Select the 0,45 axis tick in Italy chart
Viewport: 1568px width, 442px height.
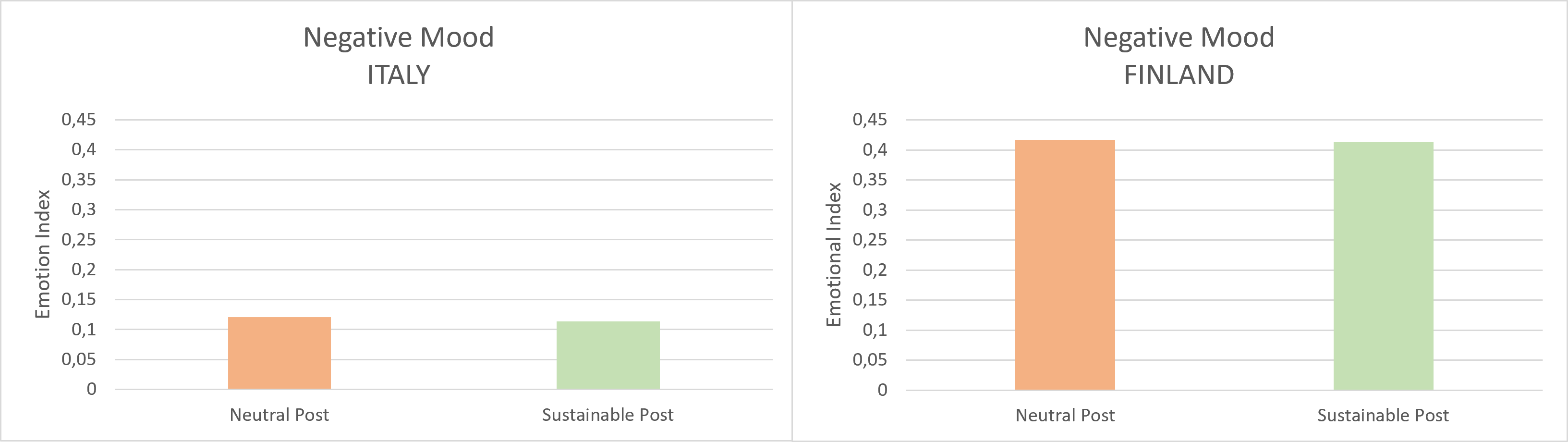(x=79, y=119)
